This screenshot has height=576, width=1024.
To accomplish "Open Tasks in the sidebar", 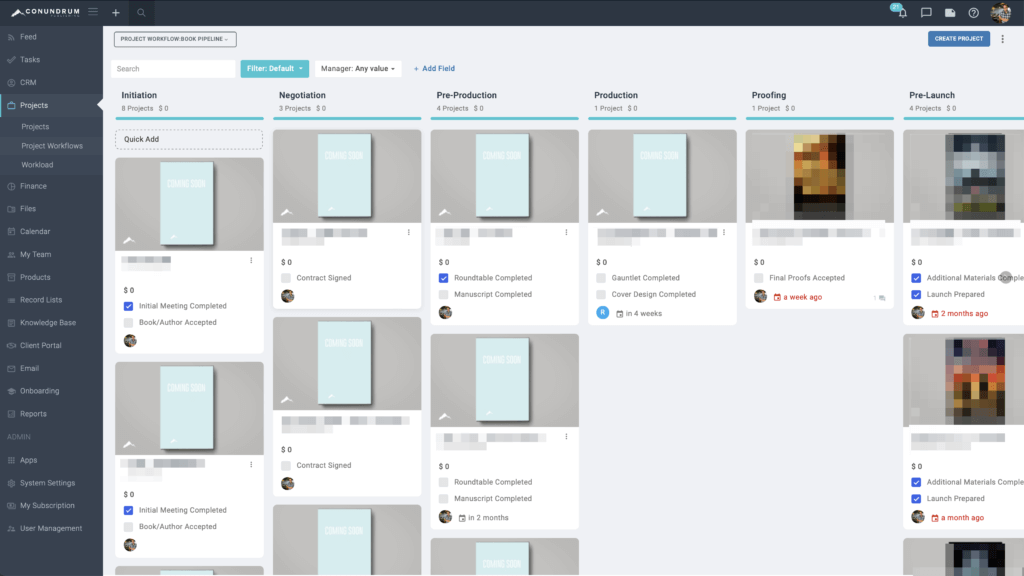I will pos(30,59).
